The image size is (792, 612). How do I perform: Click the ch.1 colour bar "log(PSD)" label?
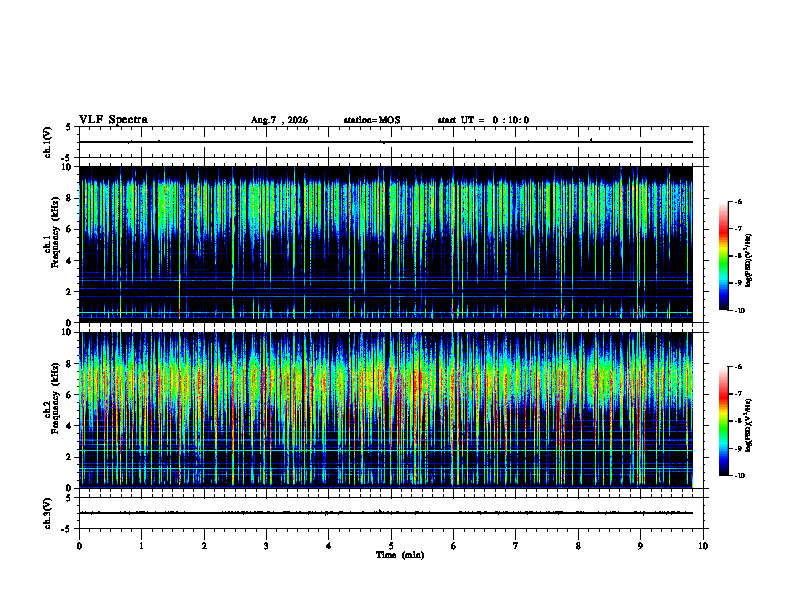(x=748, y=261)
